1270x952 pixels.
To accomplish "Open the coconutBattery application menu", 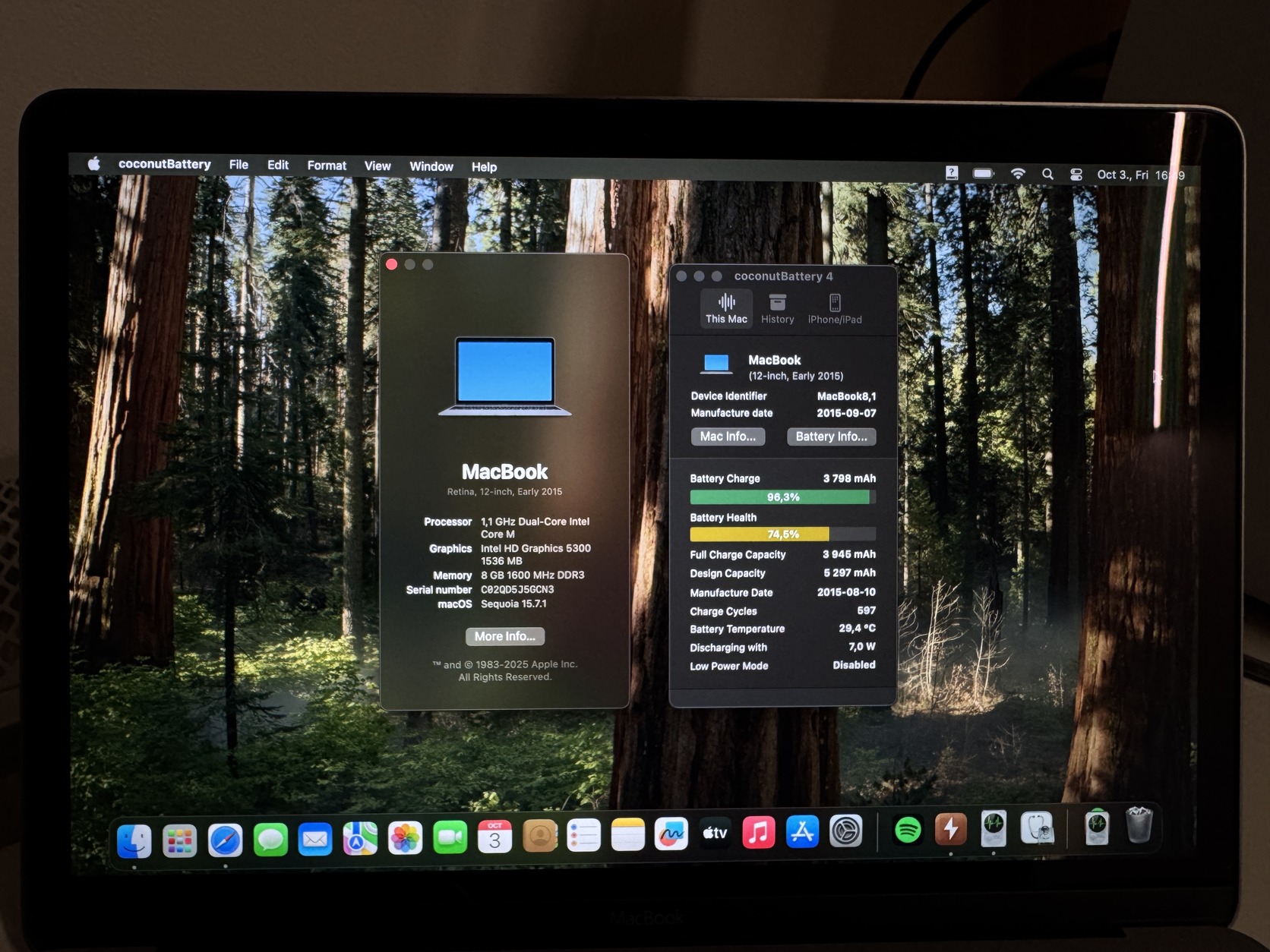I will tap(164, 164).
